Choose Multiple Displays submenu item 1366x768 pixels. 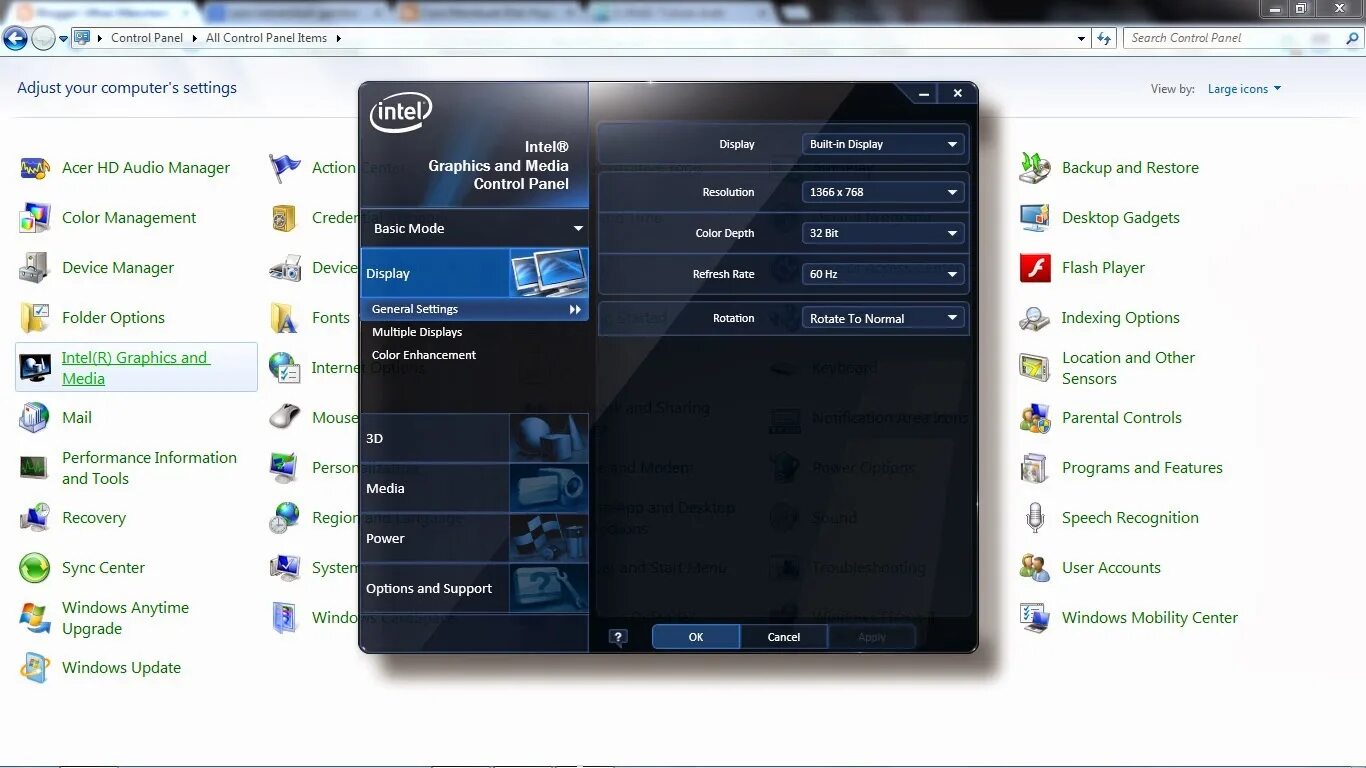(417, 332)
